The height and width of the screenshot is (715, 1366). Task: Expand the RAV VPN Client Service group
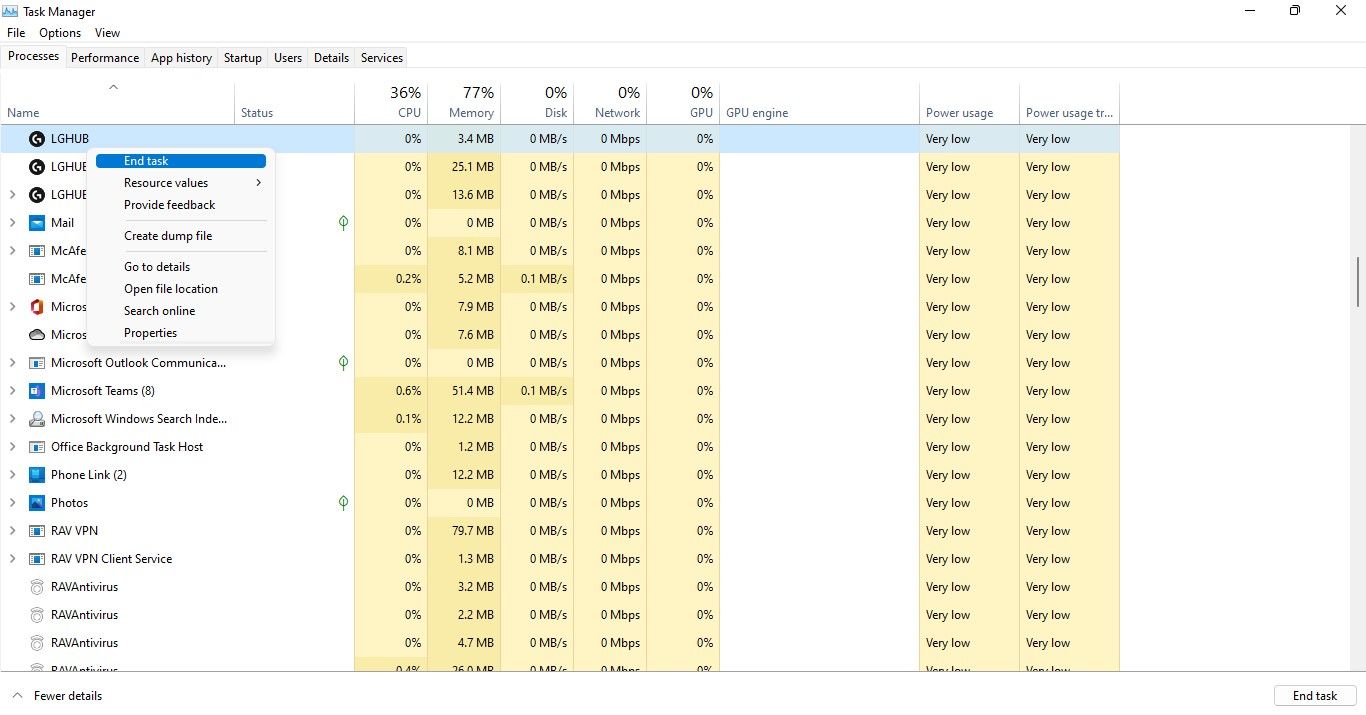tap(12, 559)
